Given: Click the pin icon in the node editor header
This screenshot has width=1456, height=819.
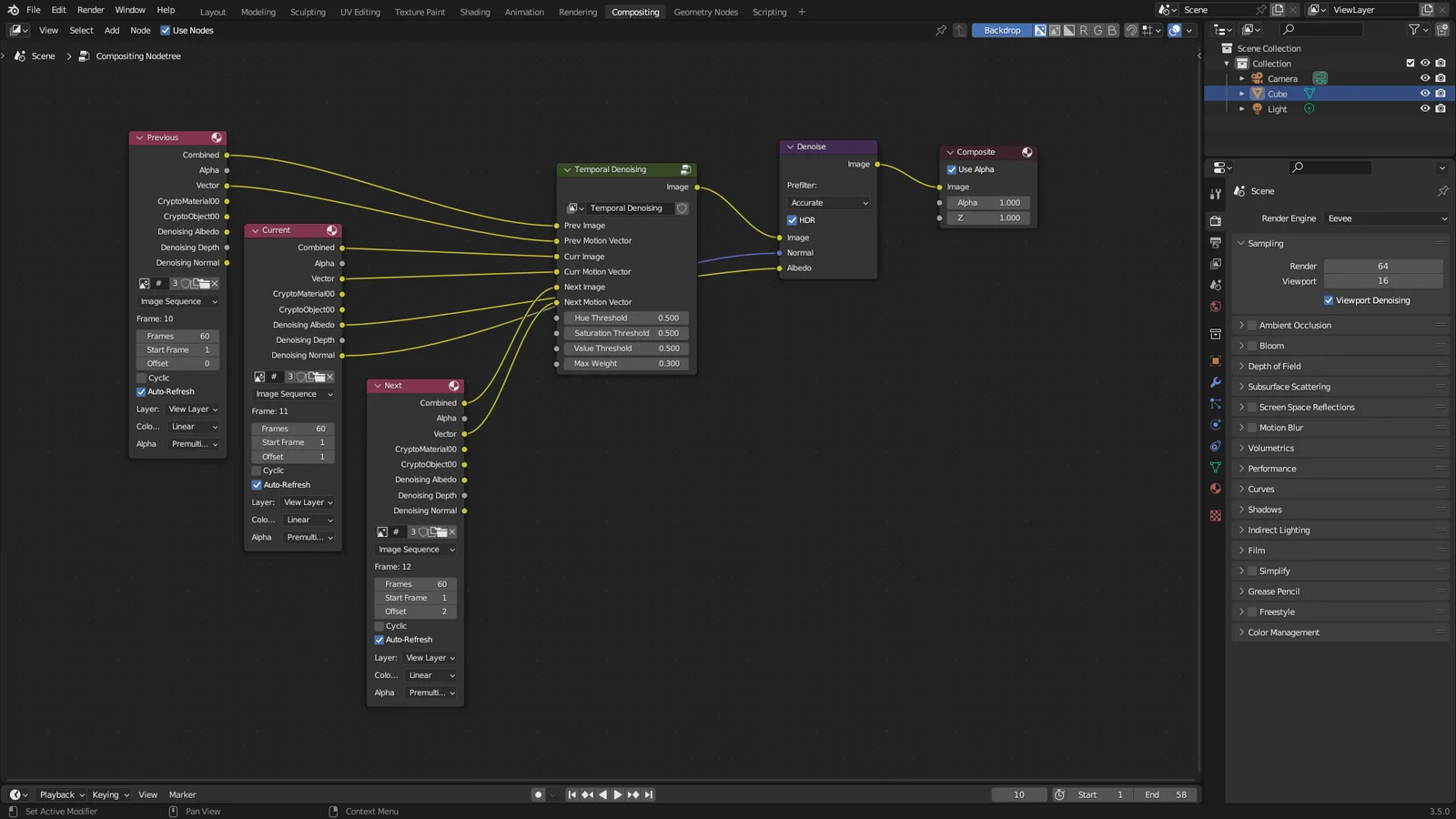Looking at the screenshot, I should coord(942,30).
